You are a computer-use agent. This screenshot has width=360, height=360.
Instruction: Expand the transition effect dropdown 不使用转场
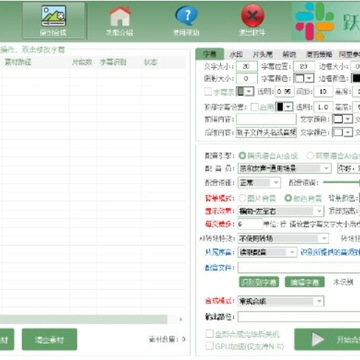tap(283, 238)
